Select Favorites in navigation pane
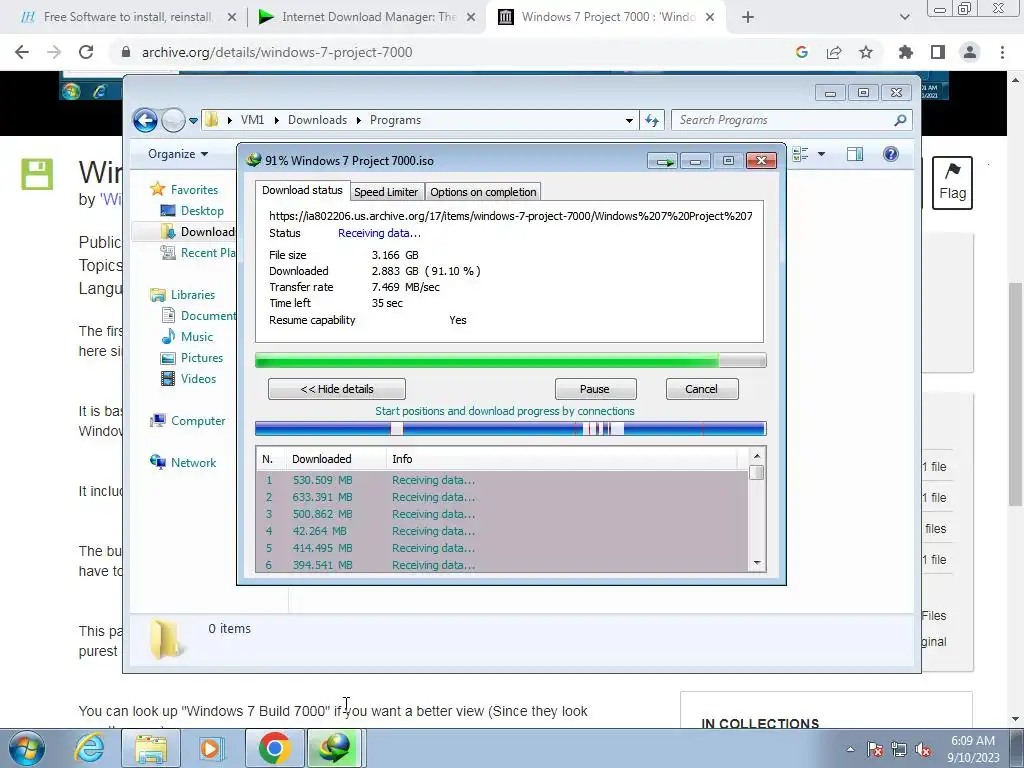The height and width of the screenshot is (768, 1024). [184, 189]
